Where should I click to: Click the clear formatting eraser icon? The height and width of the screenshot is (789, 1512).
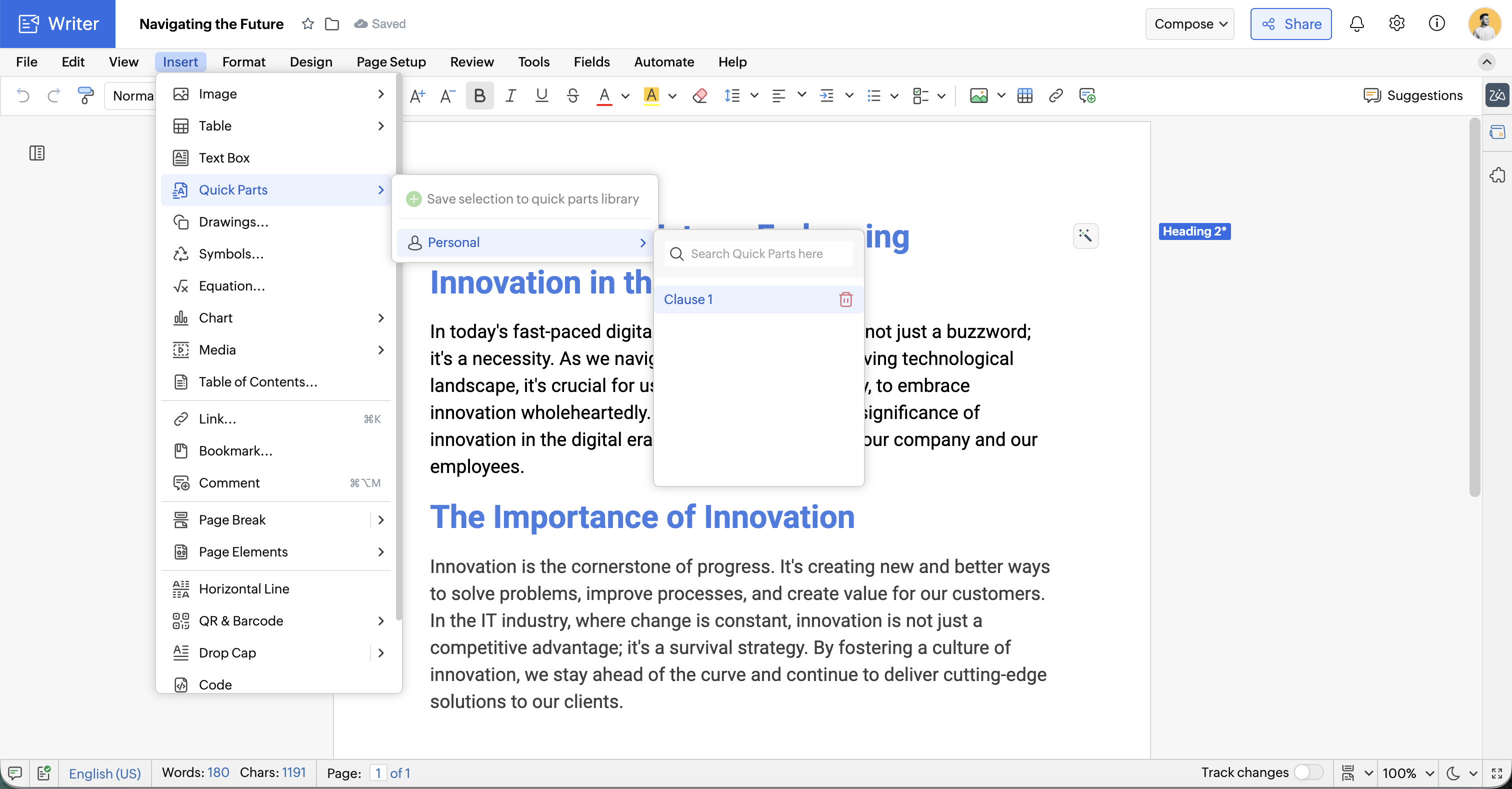coord(699,95)
